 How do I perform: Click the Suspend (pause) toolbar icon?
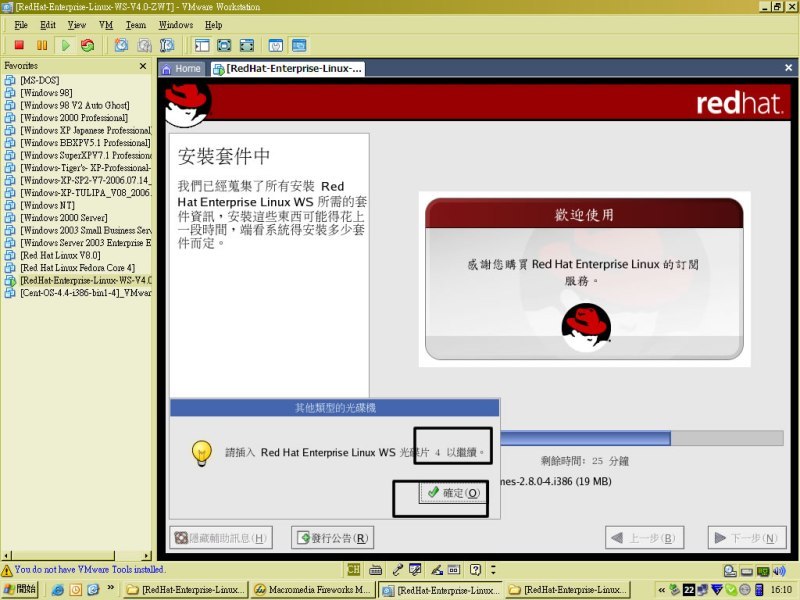(x=42, y=45)
